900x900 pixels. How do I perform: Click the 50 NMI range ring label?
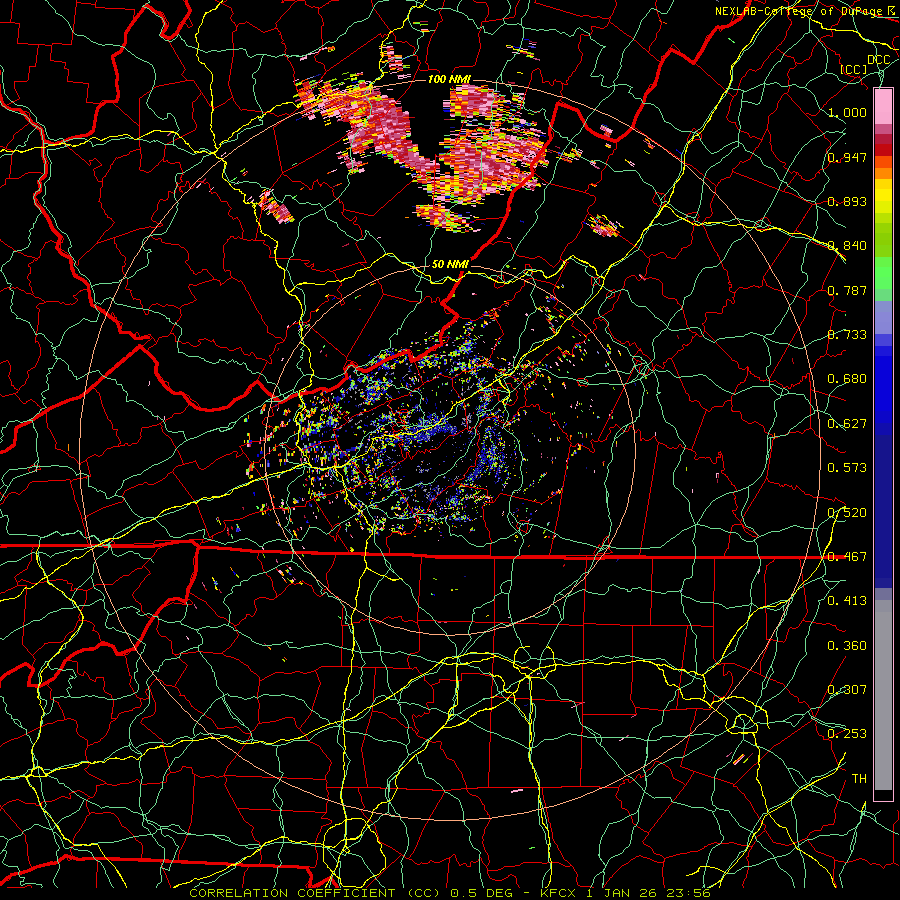coord(450,265)
